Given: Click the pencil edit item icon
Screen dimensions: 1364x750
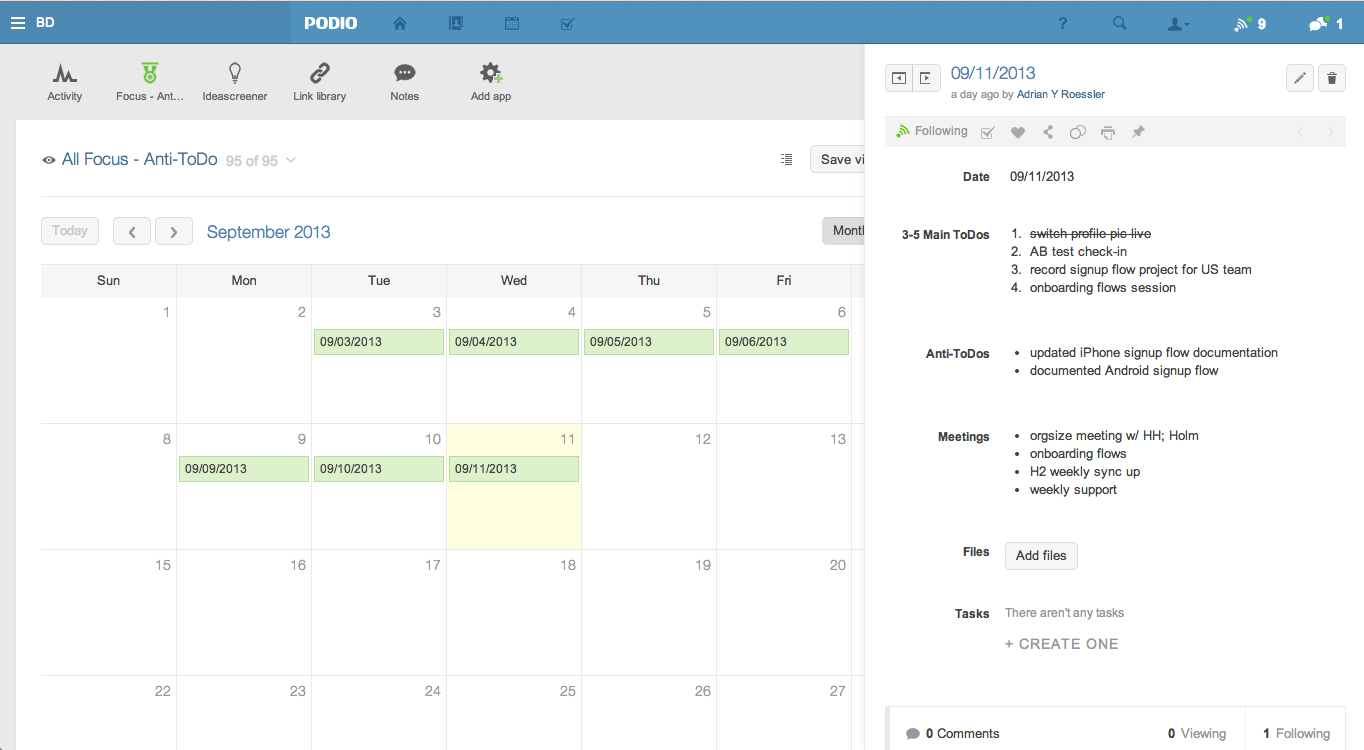Looking at the screenshot, I should coord(1299,78).
